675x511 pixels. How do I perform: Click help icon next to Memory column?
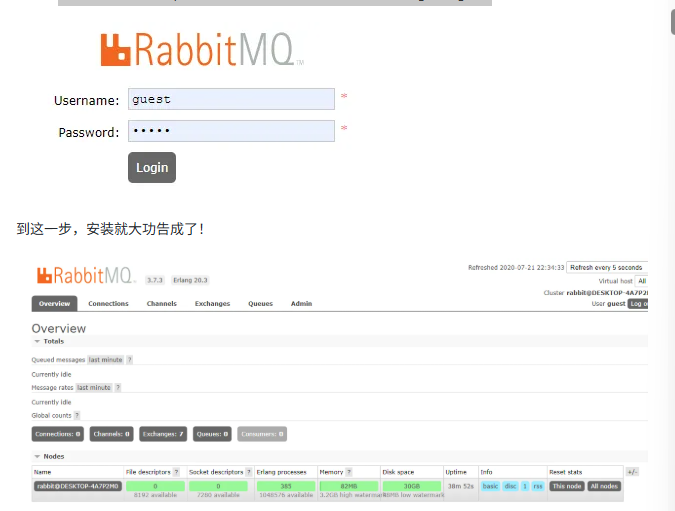click(x=350, y=472)
